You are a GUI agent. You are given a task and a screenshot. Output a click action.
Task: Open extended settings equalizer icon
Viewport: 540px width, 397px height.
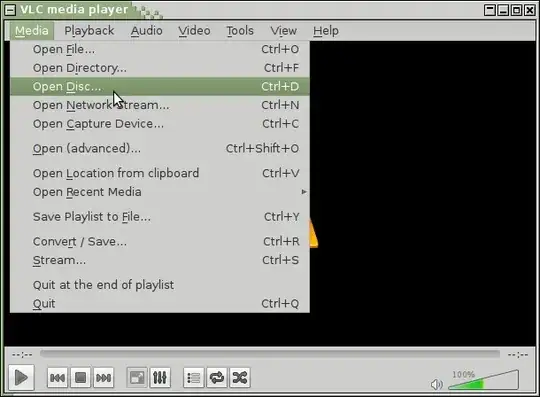pos(160,378)
